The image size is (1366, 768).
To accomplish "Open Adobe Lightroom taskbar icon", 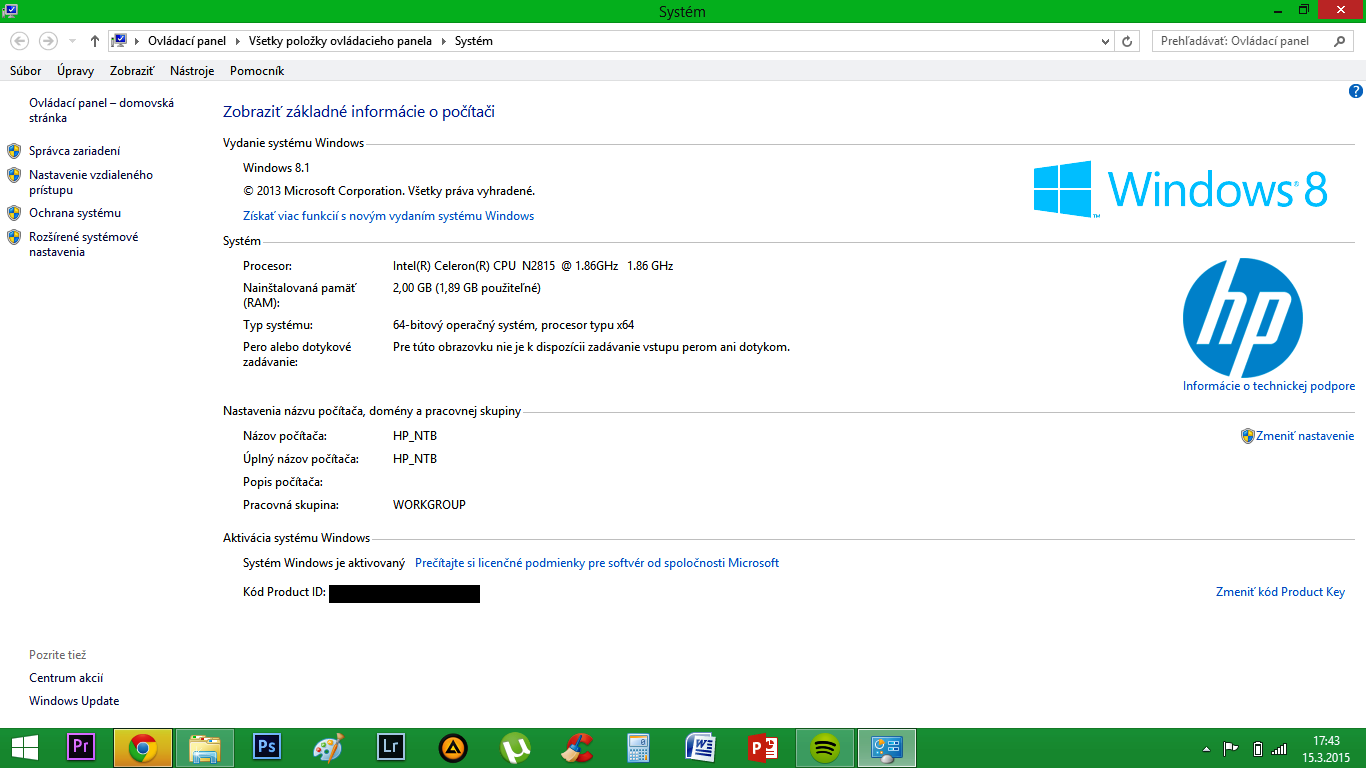I will click(391, 747).
